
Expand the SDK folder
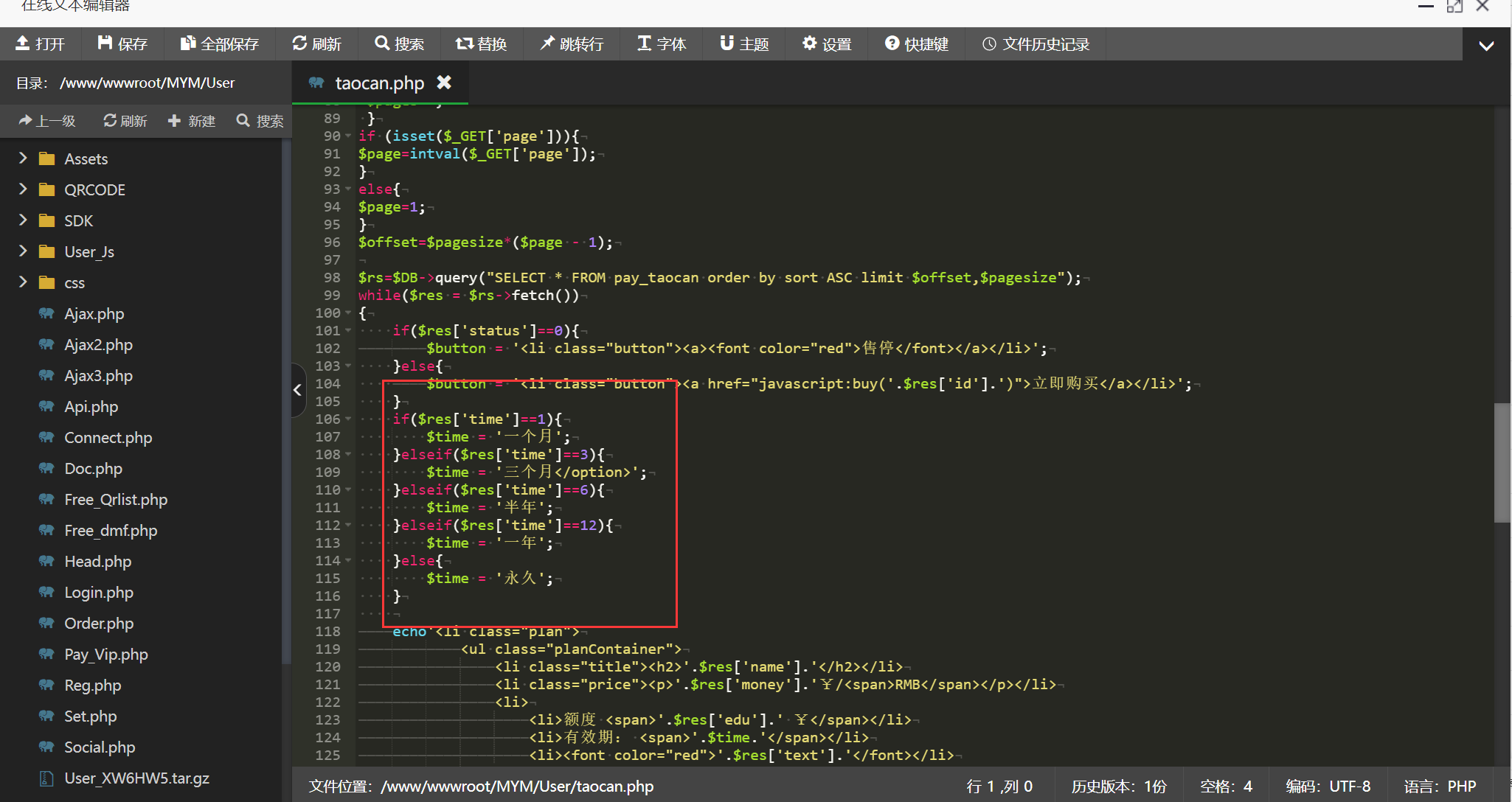(23, 220)
